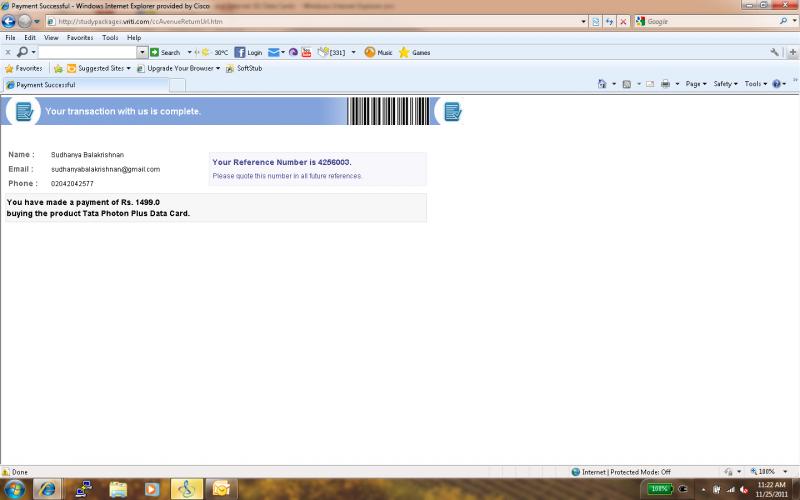This screenshot has width=800, height=500.
Task: Open the Suggested Sites dropdown
Action: (x=99, y=68)
